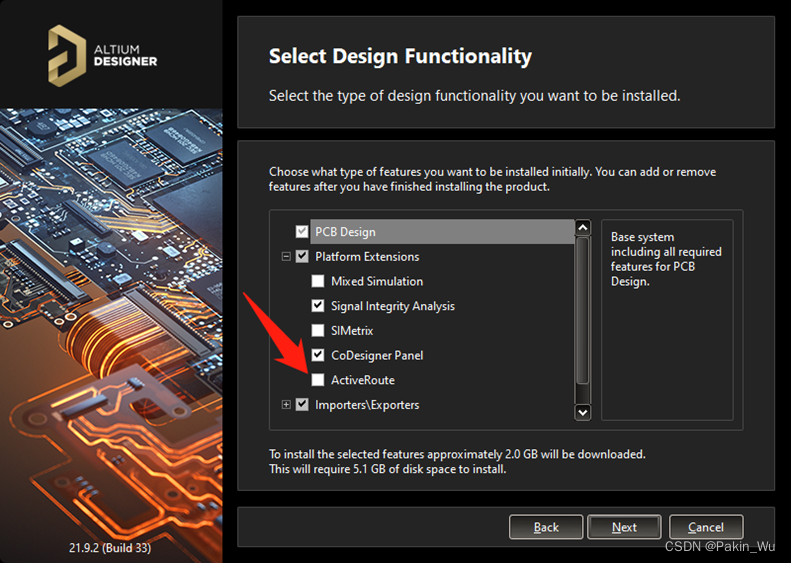
Task: Toggle the Importers\Exporters checkbox
Action: coord(302,405)
